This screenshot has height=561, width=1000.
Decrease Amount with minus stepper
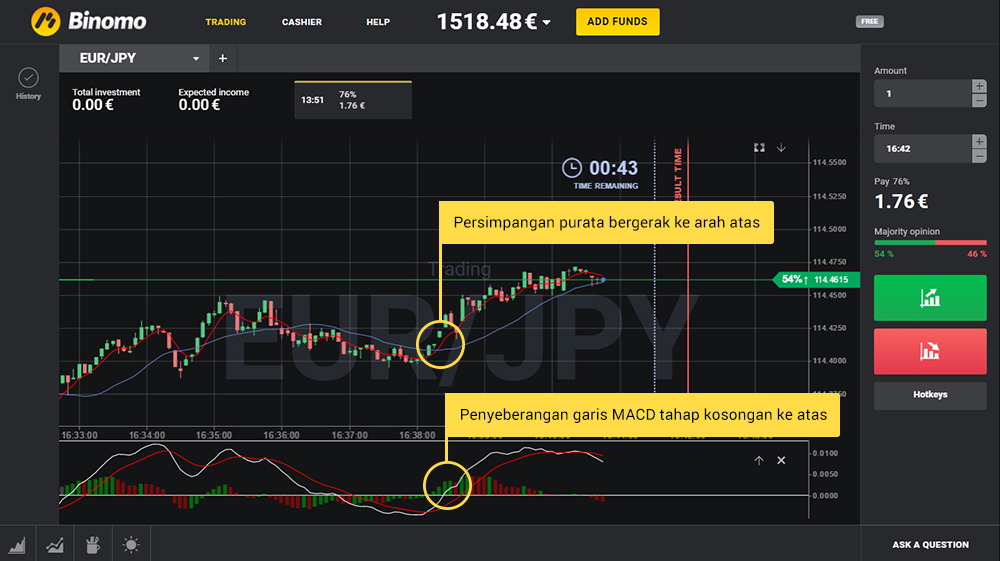tap(980, 101)
